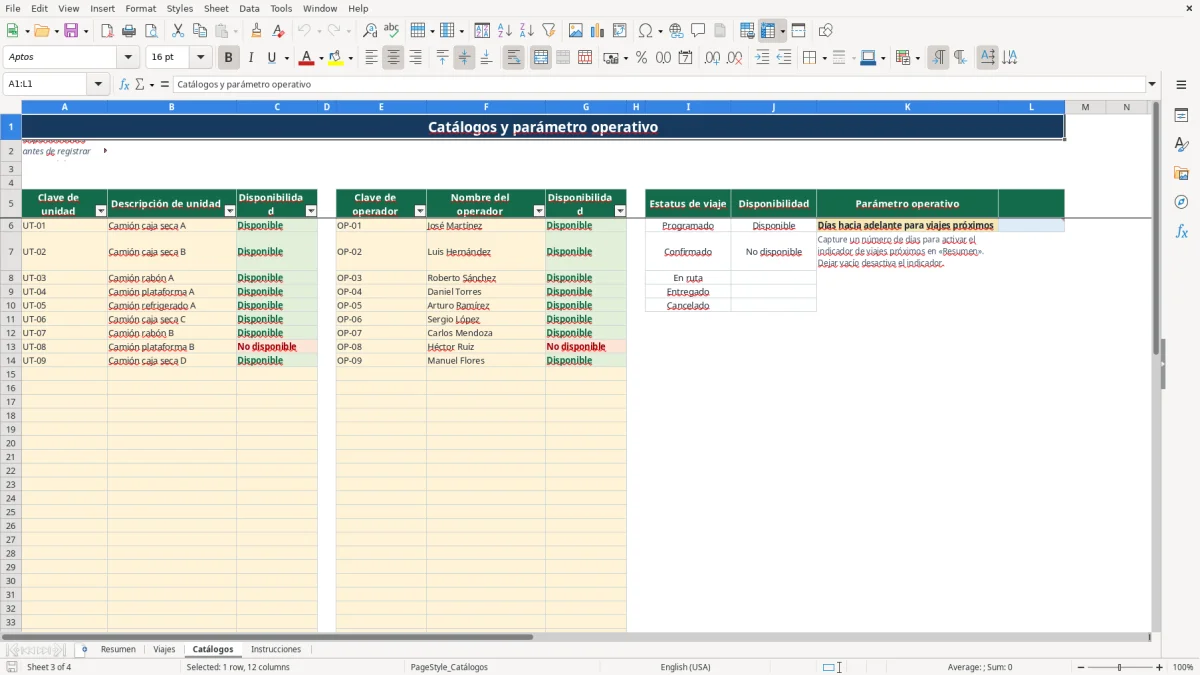Switch to the Instrucciones sheet tab
1200x675 pixels.
[x=275, y=649]
